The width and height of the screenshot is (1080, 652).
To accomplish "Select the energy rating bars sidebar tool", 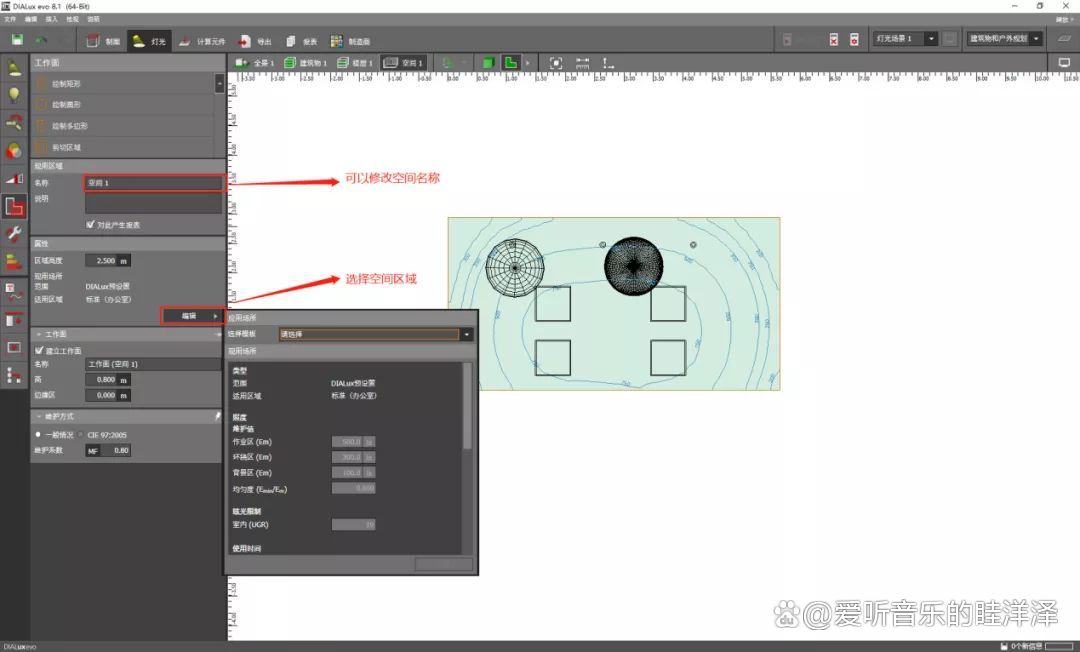I will click(x=14, y=261).
